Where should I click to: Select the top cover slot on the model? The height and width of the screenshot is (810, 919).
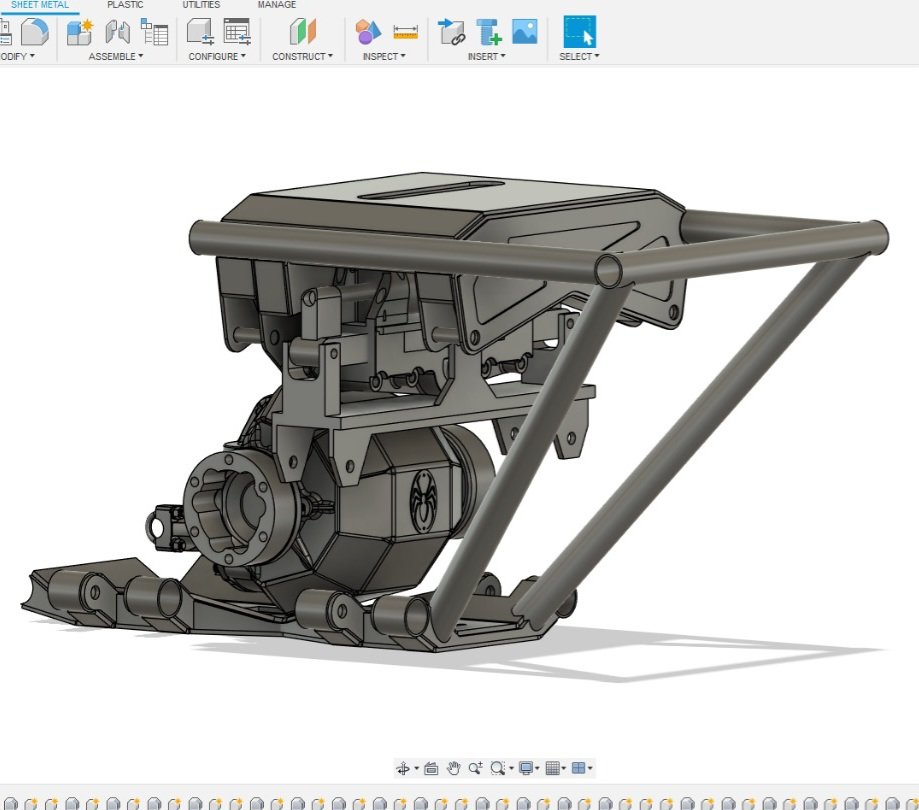pyautogui.click(x=431, y=190)
